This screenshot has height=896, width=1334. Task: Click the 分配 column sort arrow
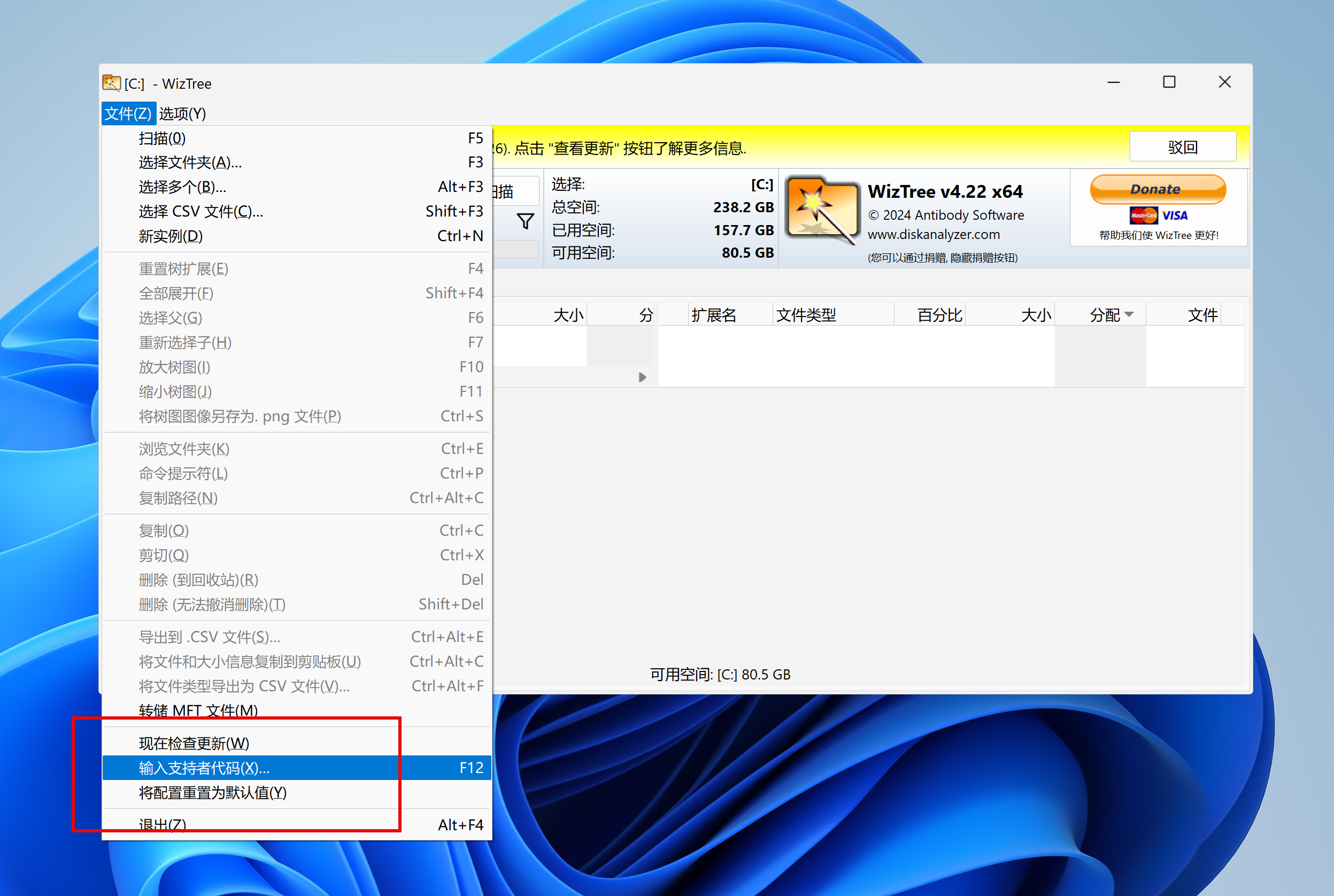point(1128,314)
